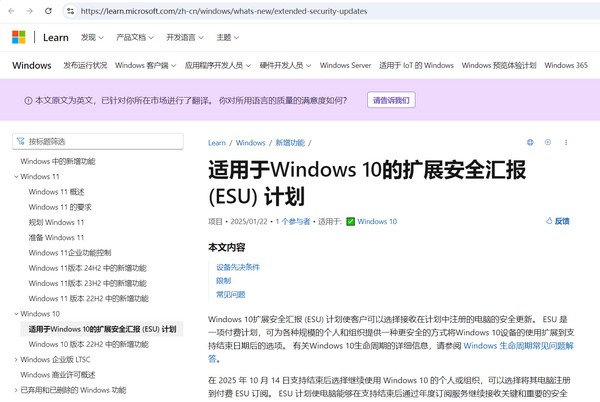
Task: Select Windows 11企业功能控制 in sidebar
Action: [x=70, y=253]
